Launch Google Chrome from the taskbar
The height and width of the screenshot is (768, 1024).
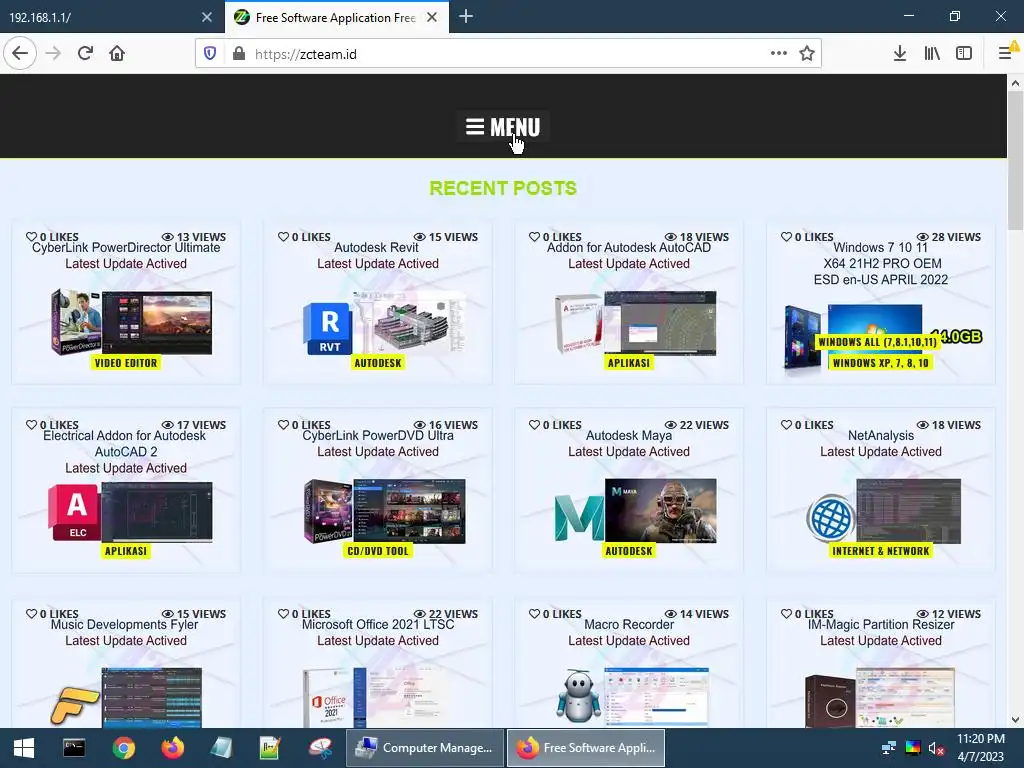(123, 748)
